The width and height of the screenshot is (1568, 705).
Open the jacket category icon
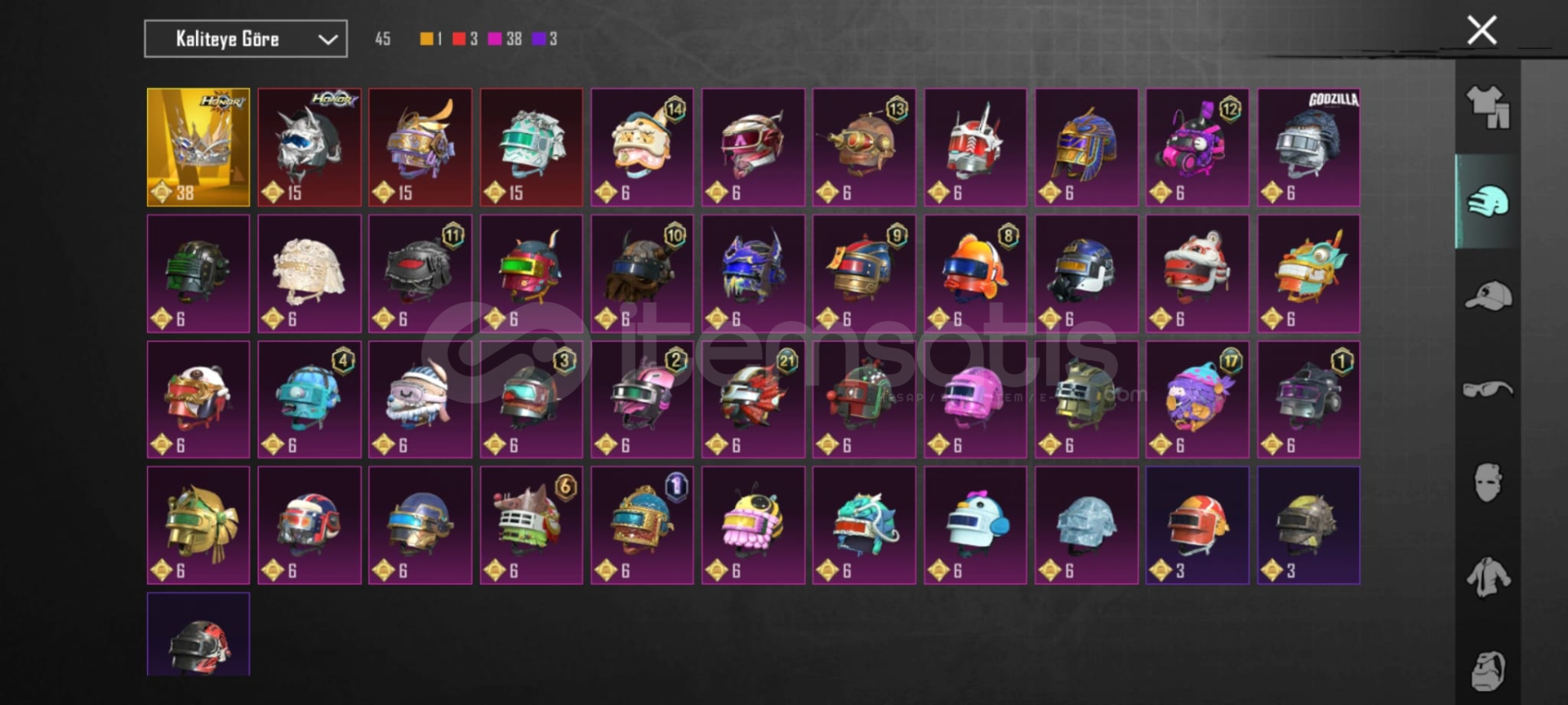[x=1488, y=577]
